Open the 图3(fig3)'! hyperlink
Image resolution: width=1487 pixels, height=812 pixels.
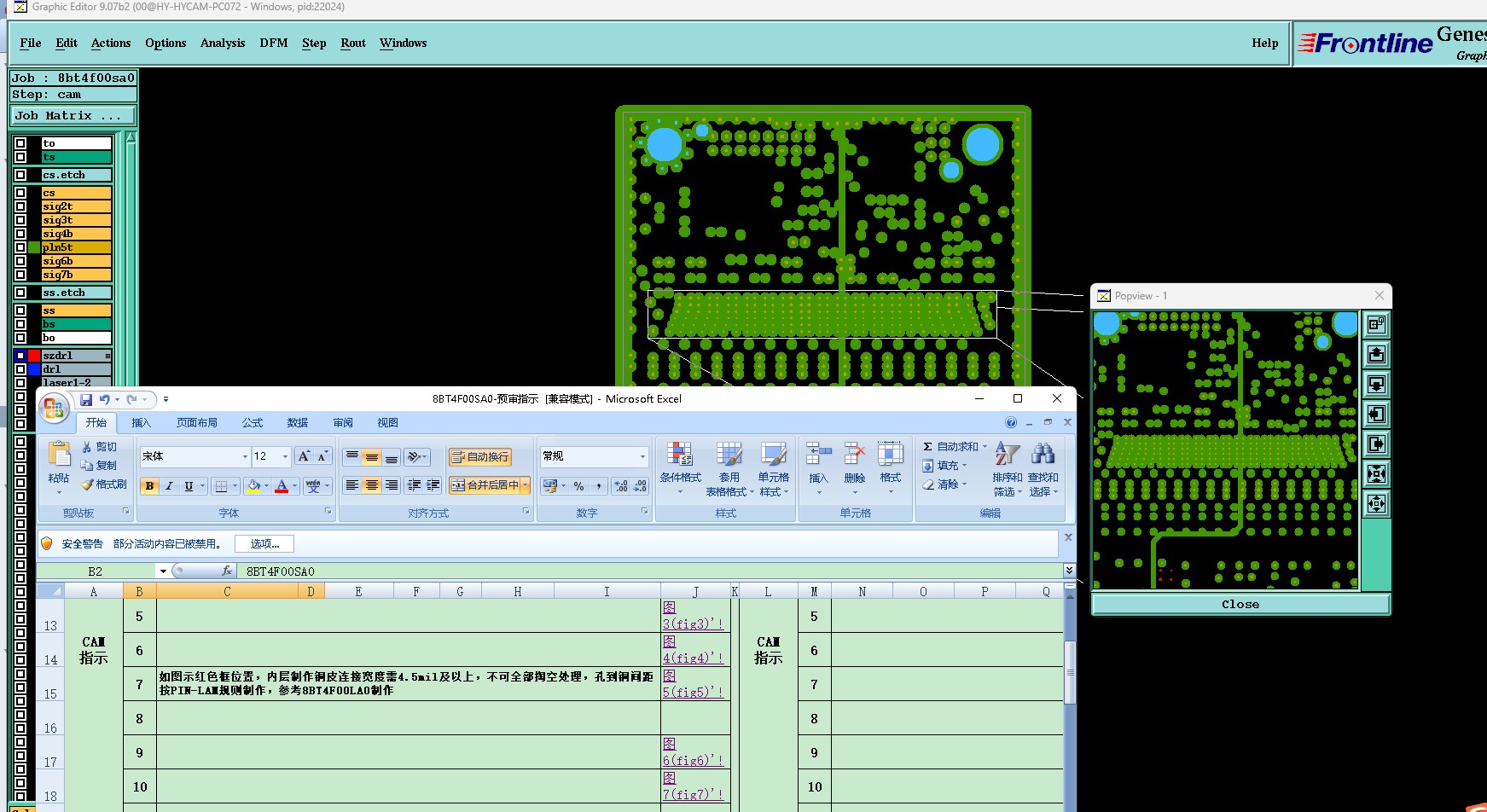coord(693,616)
